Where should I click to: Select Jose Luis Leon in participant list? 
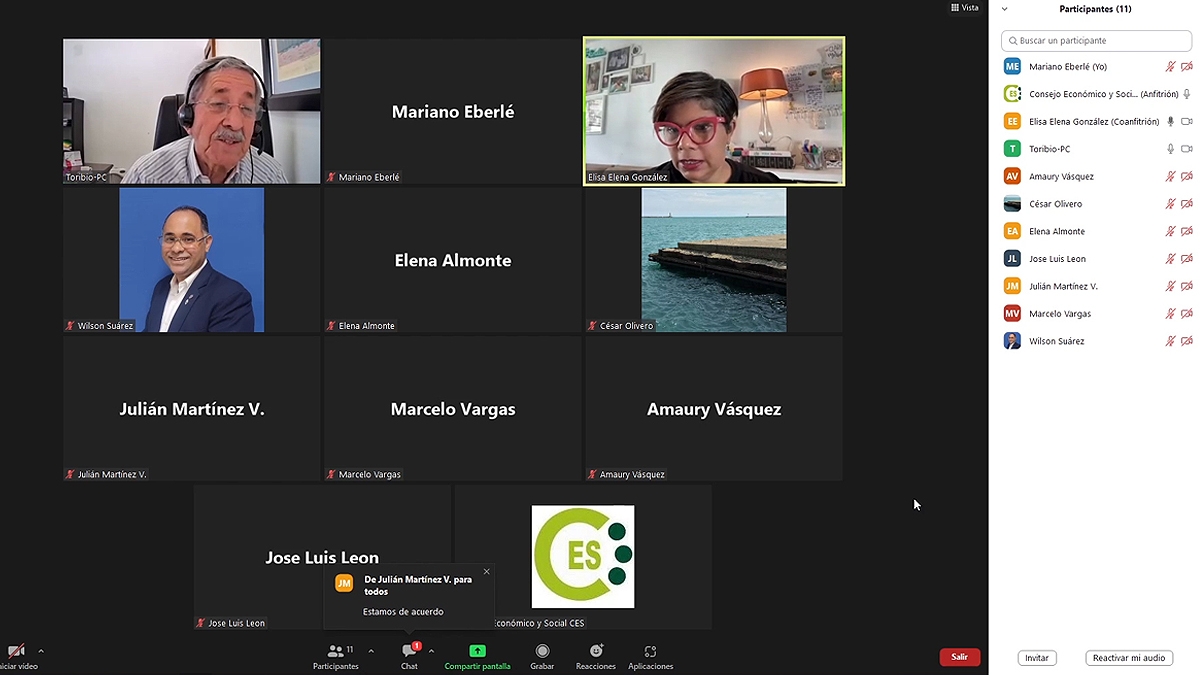[1096, 259]
